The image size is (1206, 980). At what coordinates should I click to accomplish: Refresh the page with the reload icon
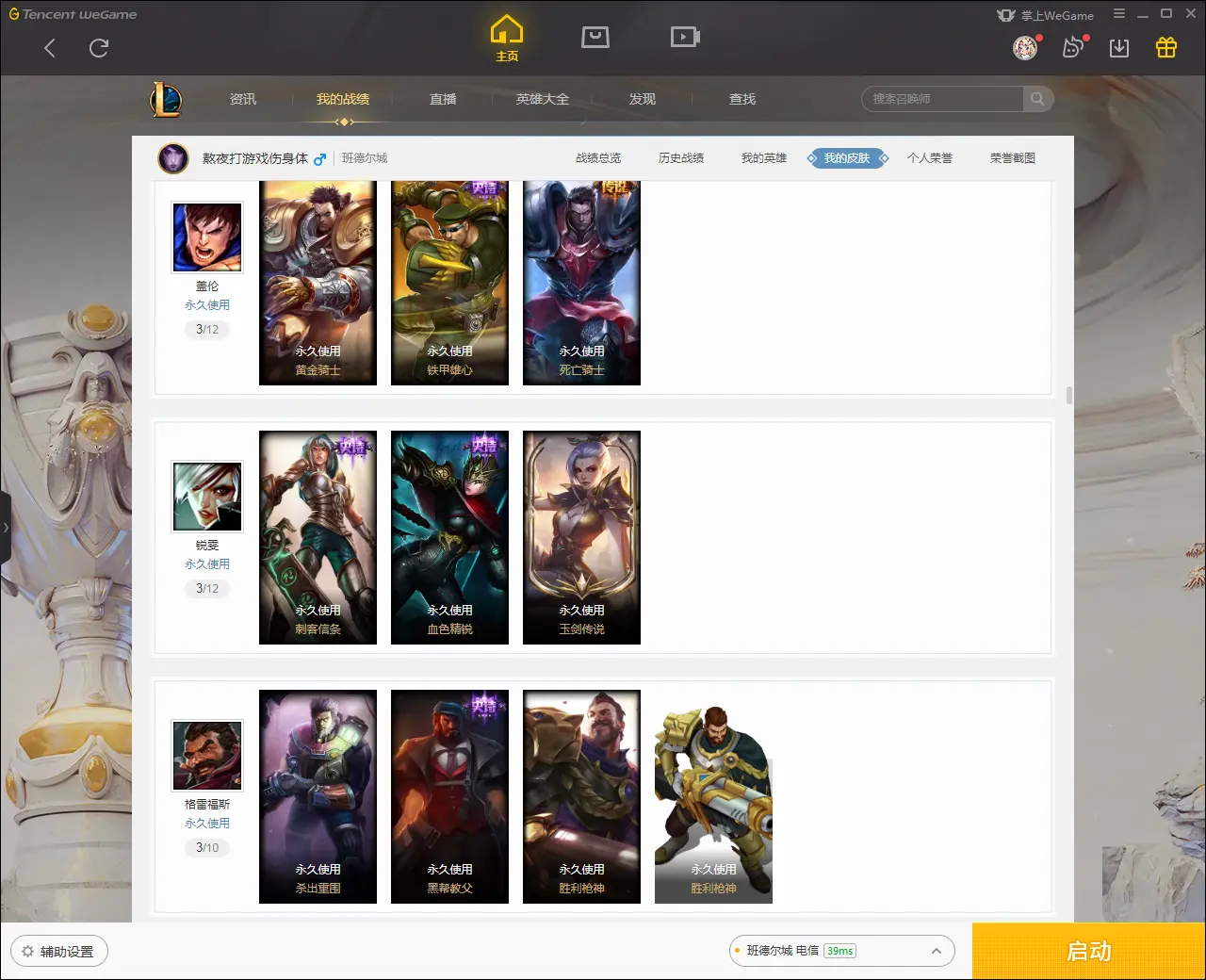[99, 48]
